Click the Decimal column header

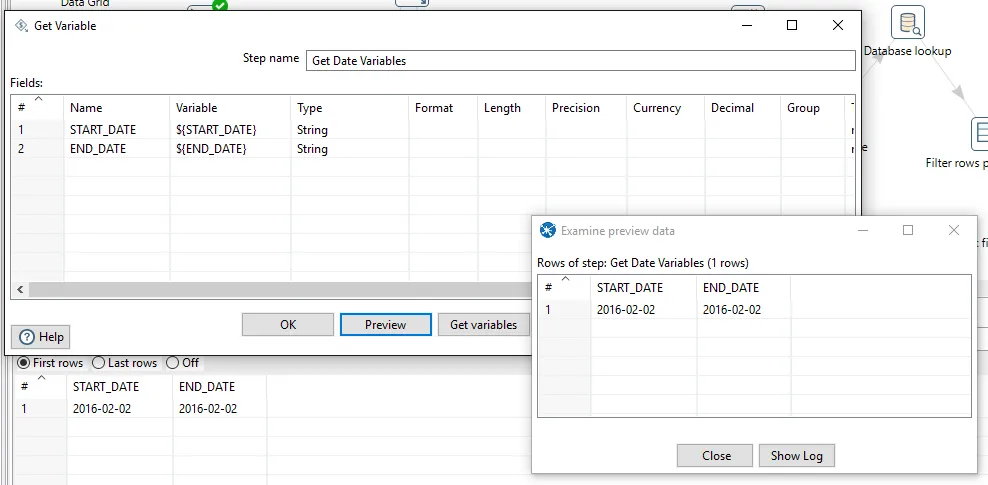[x=742, y=107]
